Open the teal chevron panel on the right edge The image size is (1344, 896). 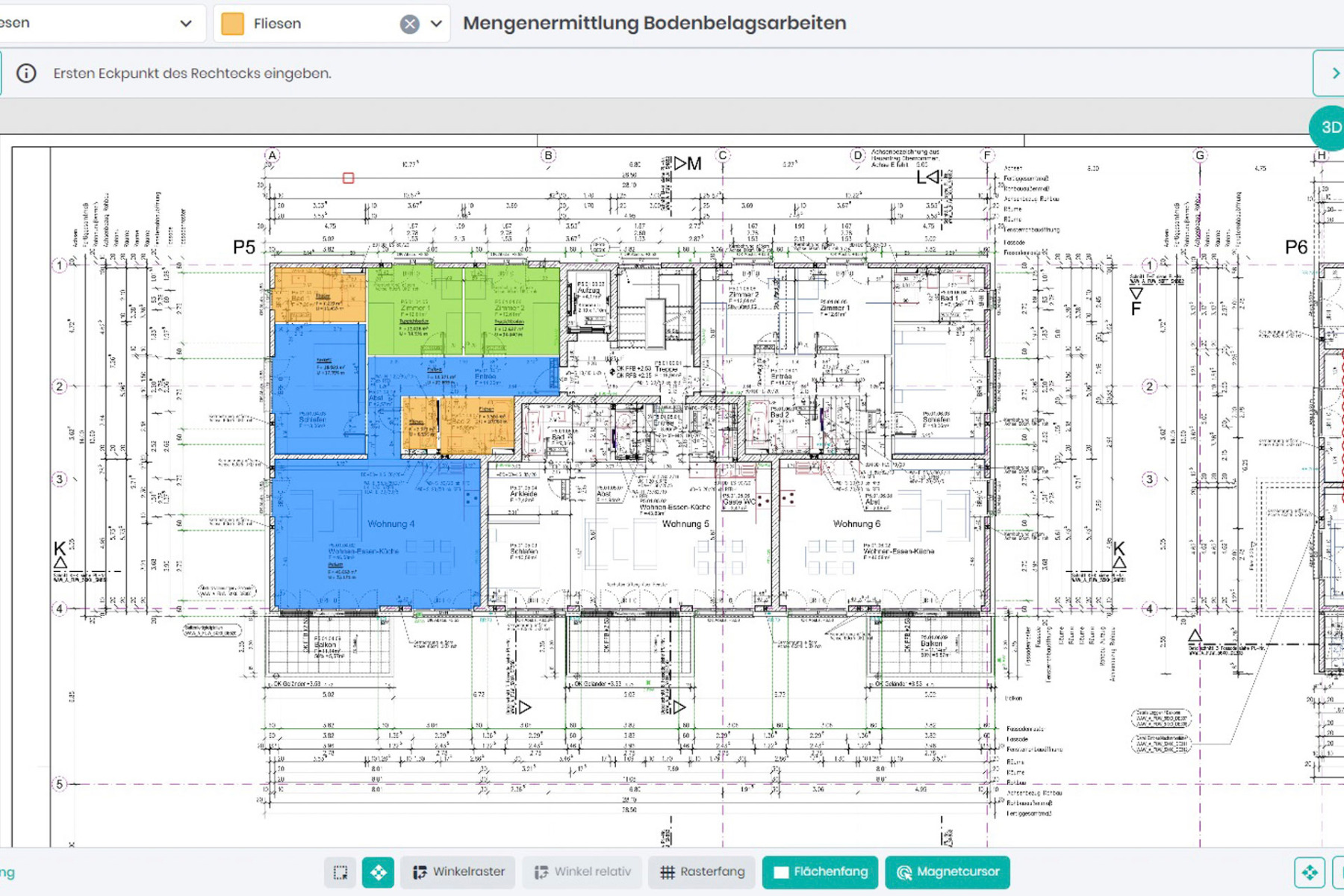tap(1334, 72)
